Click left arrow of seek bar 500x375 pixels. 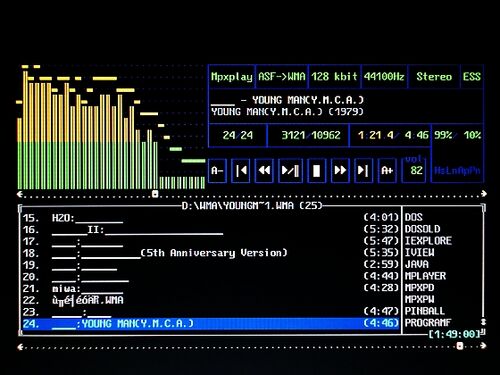coord(20,194)
